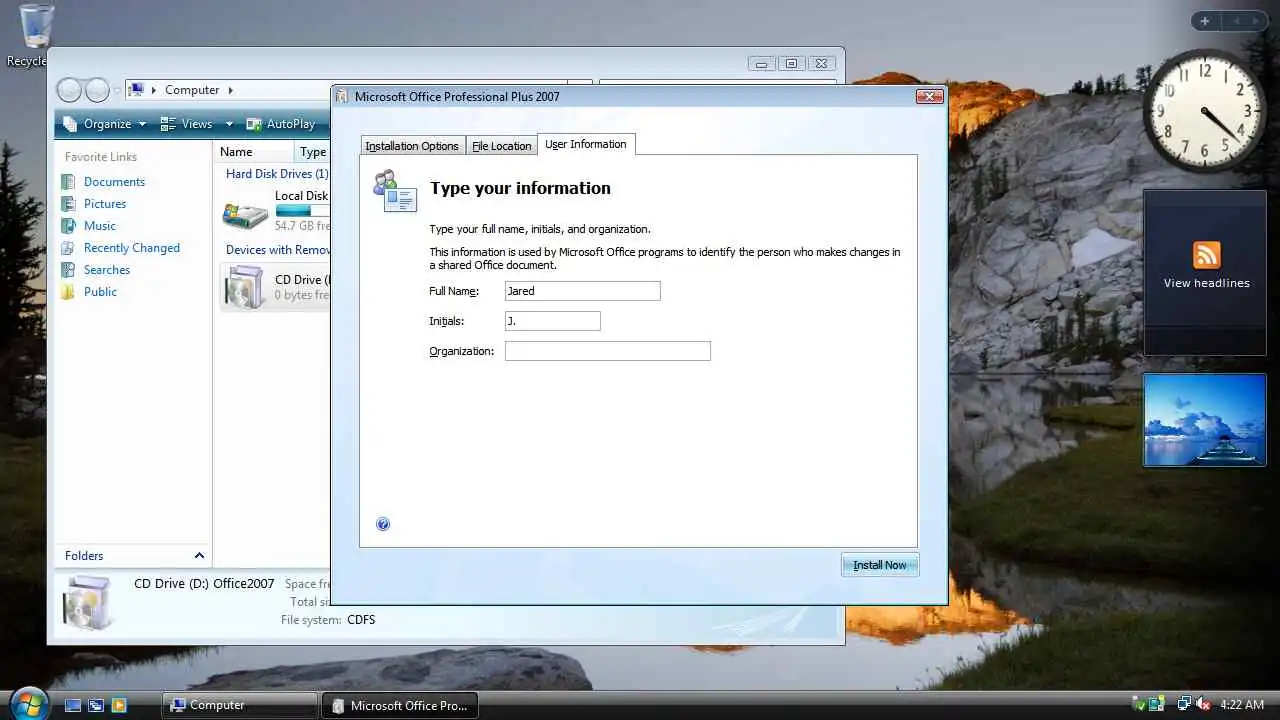Open the Organize dropdown menu
The image size is (1280, 720).
click(104, 124)
